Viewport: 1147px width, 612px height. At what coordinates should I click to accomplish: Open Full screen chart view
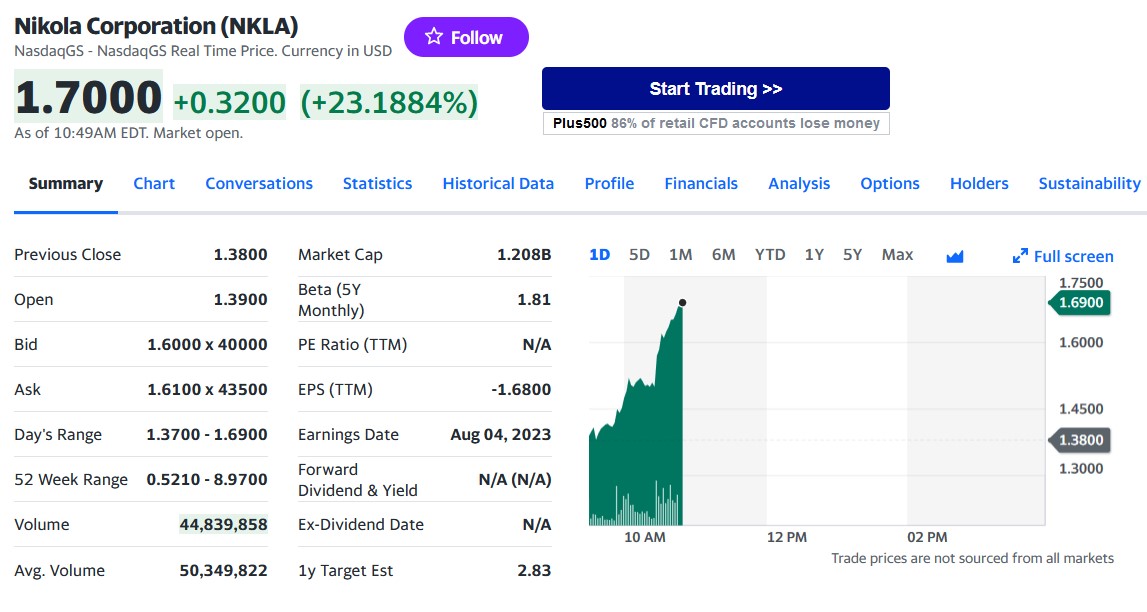[1063, 256]
